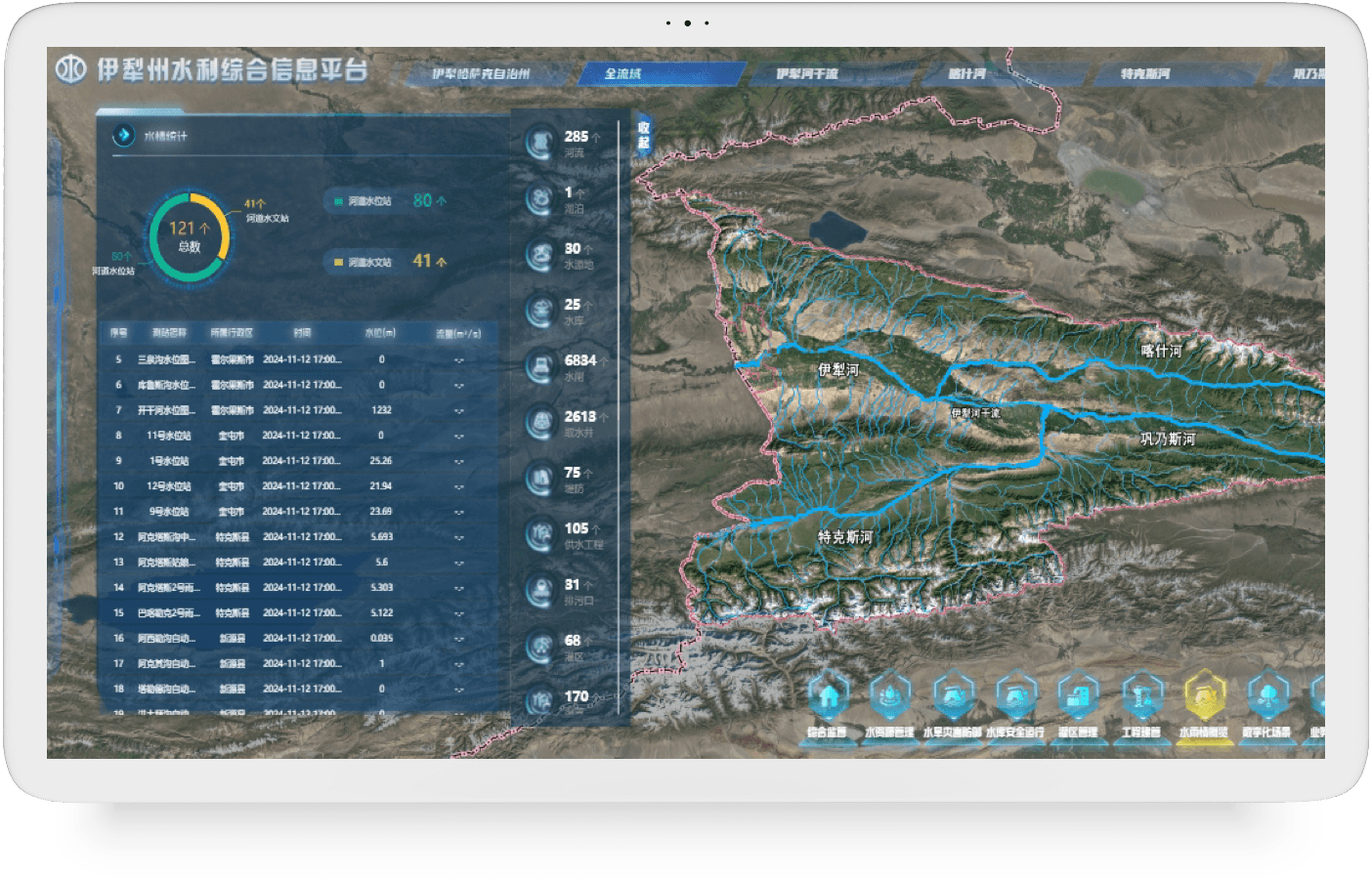Click the 6834 水闸 round icon
The image size is (1372, 879).
[x=539, y=367]
